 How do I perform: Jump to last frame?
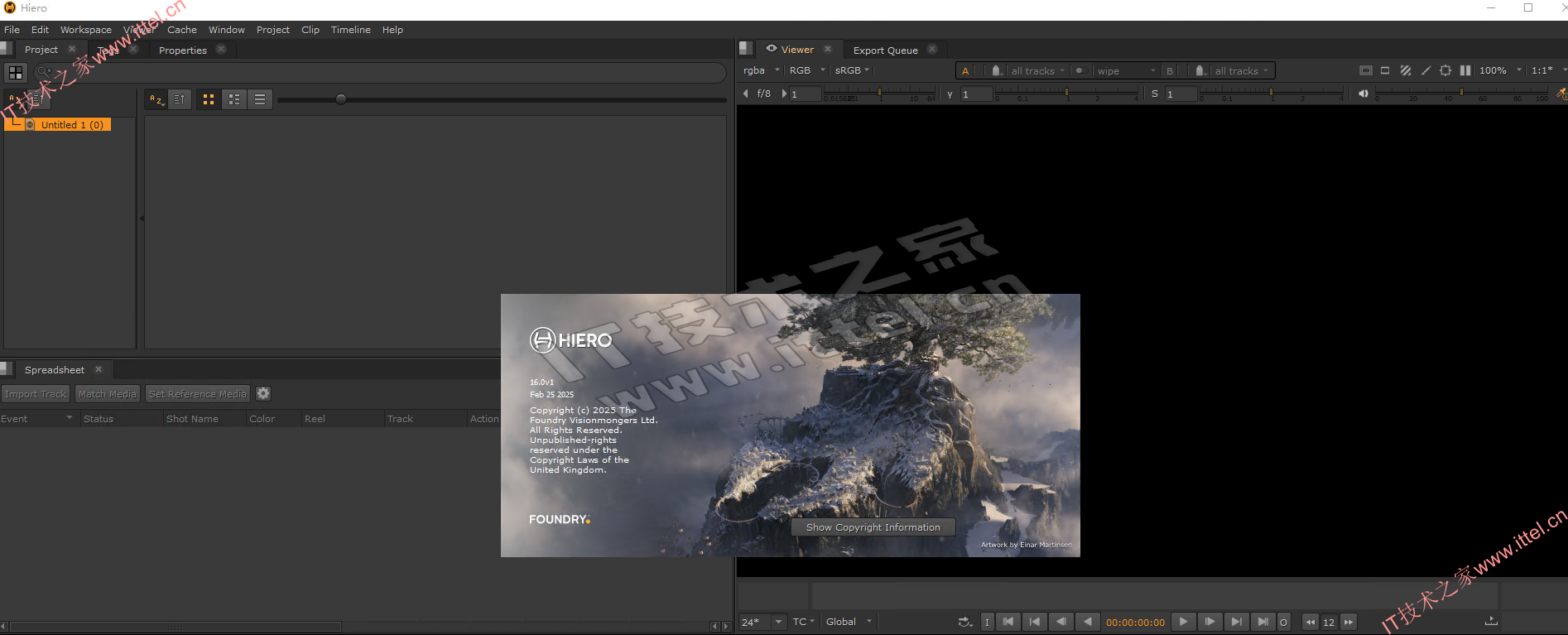coord(1263,622)
